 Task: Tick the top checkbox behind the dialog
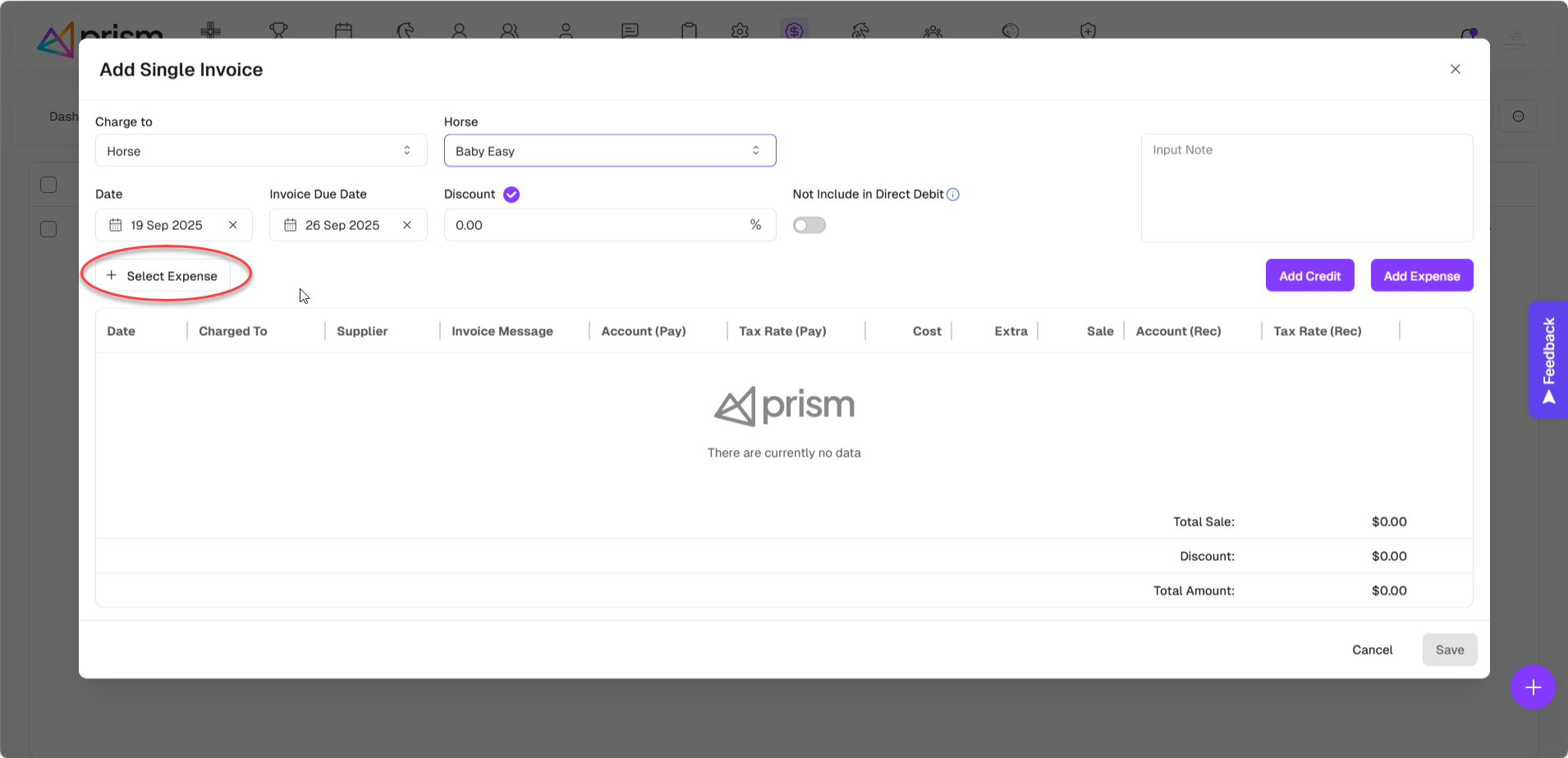coord(48,185)
